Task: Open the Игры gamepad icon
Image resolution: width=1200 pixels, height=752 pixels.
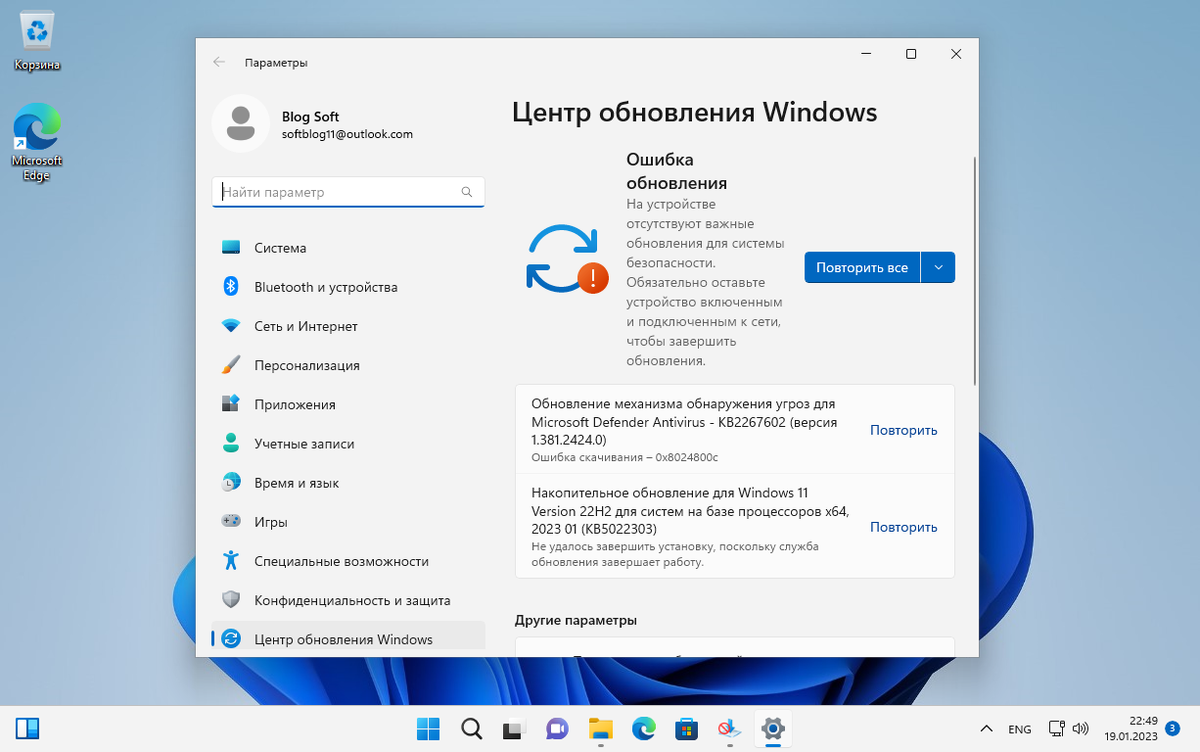Action: pos(231,521)
